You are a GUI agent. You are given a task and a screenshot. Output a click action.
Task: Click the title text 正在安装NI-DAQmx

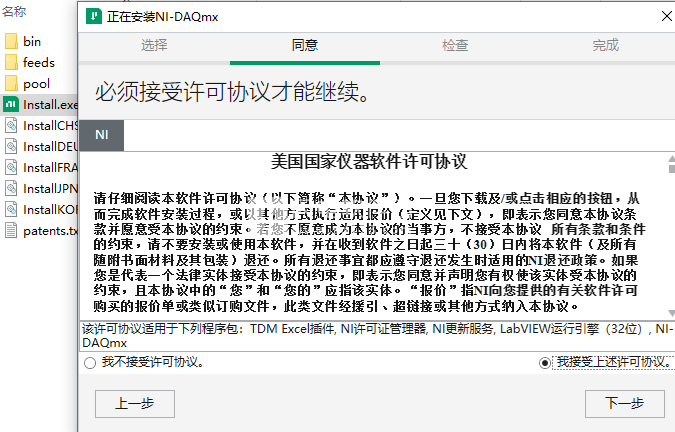[x=162, y=17]
